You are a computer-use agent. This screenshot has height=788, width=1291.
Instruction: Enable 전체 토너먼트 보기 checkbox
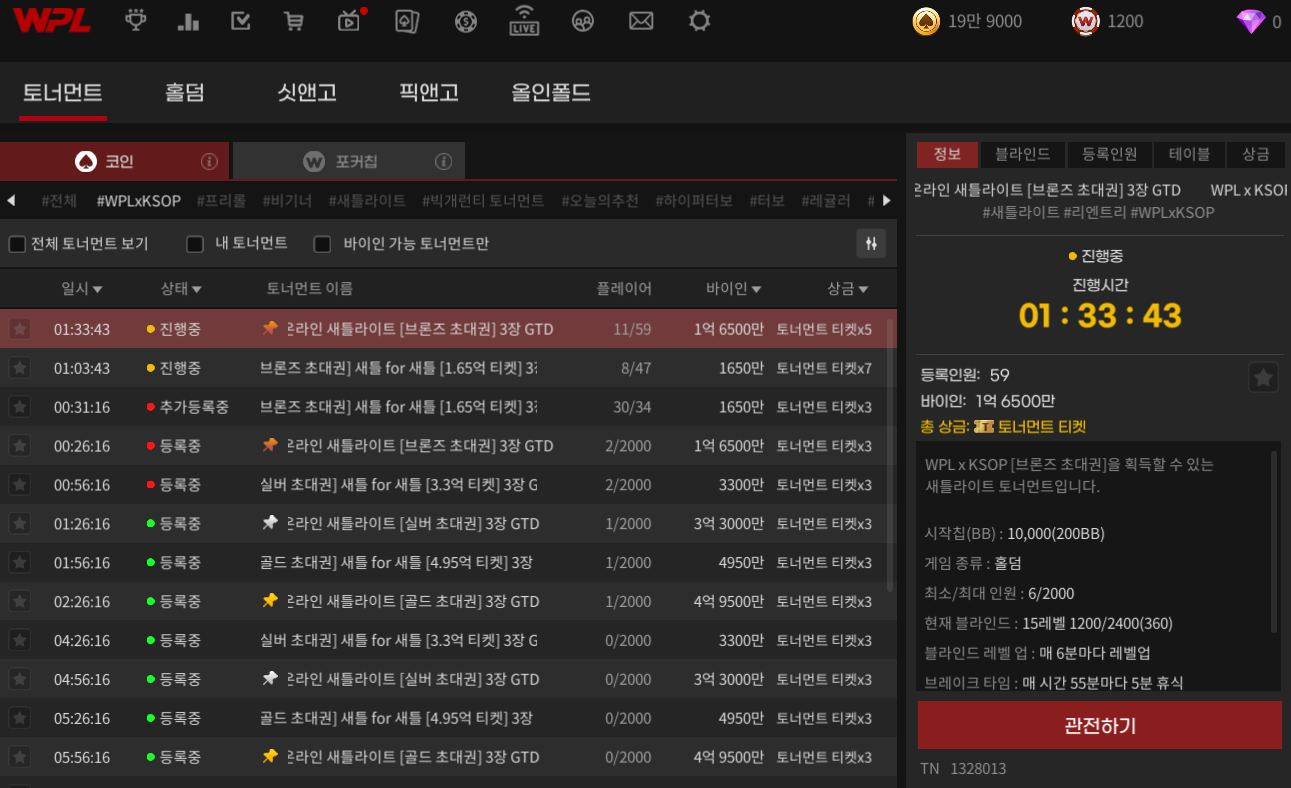click(x=17, y=244)
